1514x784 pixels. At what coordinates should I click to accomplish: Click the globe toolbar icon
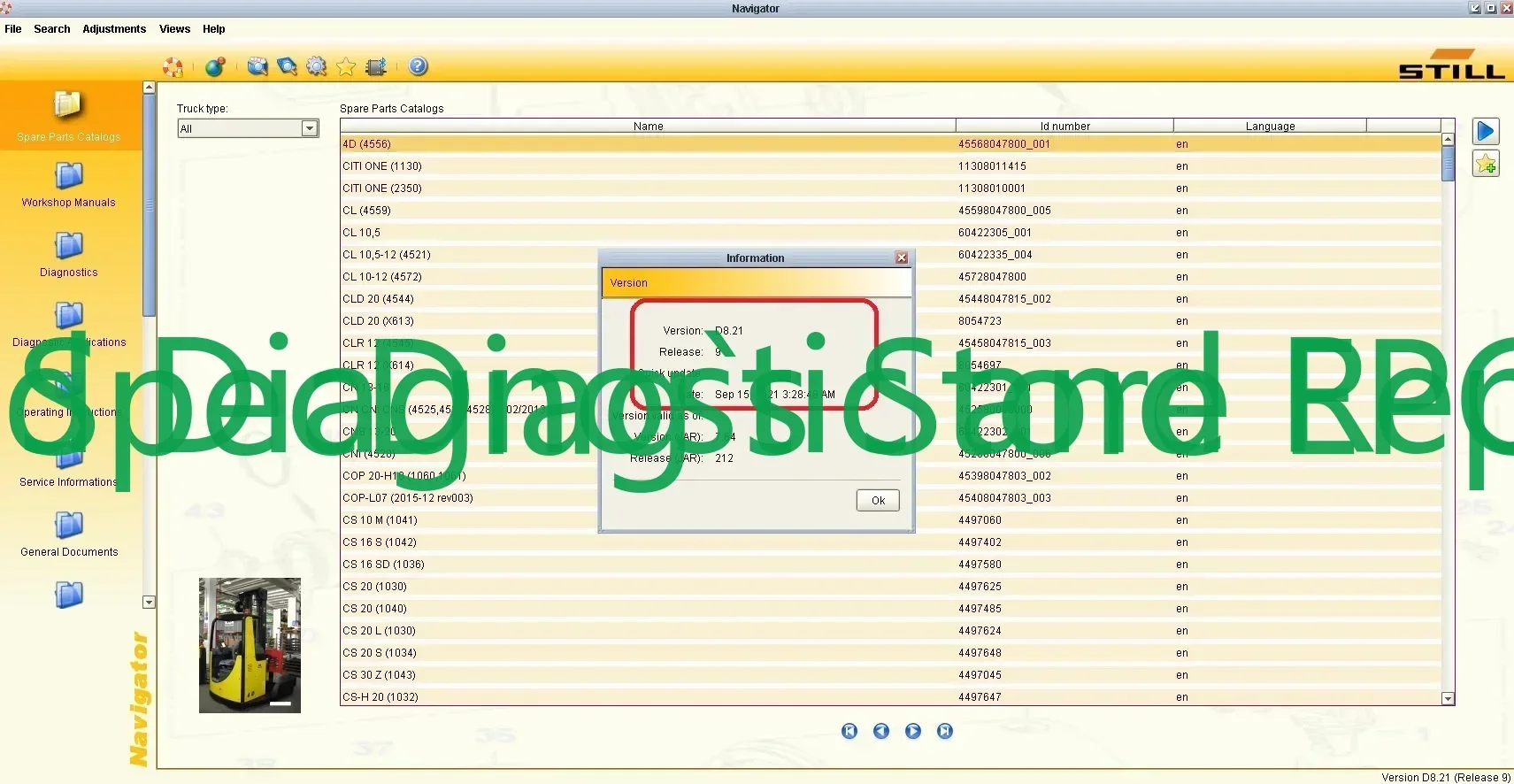(215, 66)
